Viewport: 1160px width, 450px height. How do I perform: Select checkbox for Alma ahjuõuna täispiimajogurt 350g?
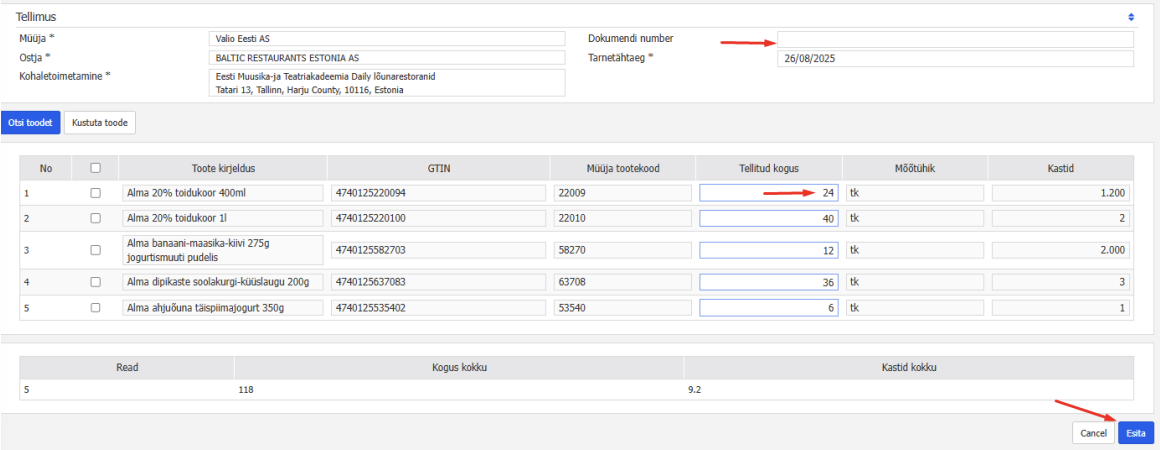(x=96, y=308)
